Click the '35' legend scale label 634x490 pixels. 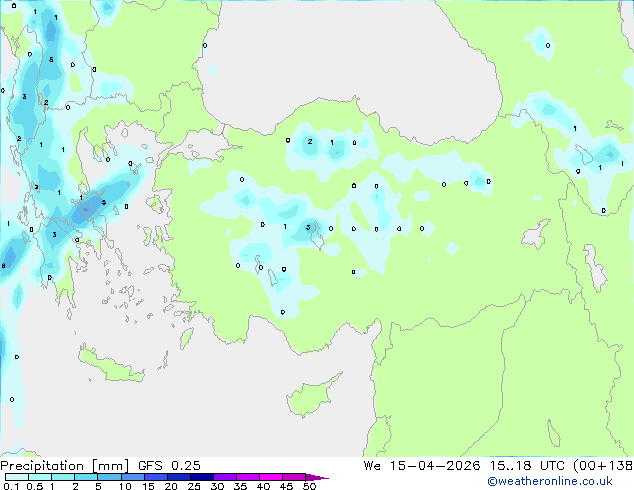240,486
